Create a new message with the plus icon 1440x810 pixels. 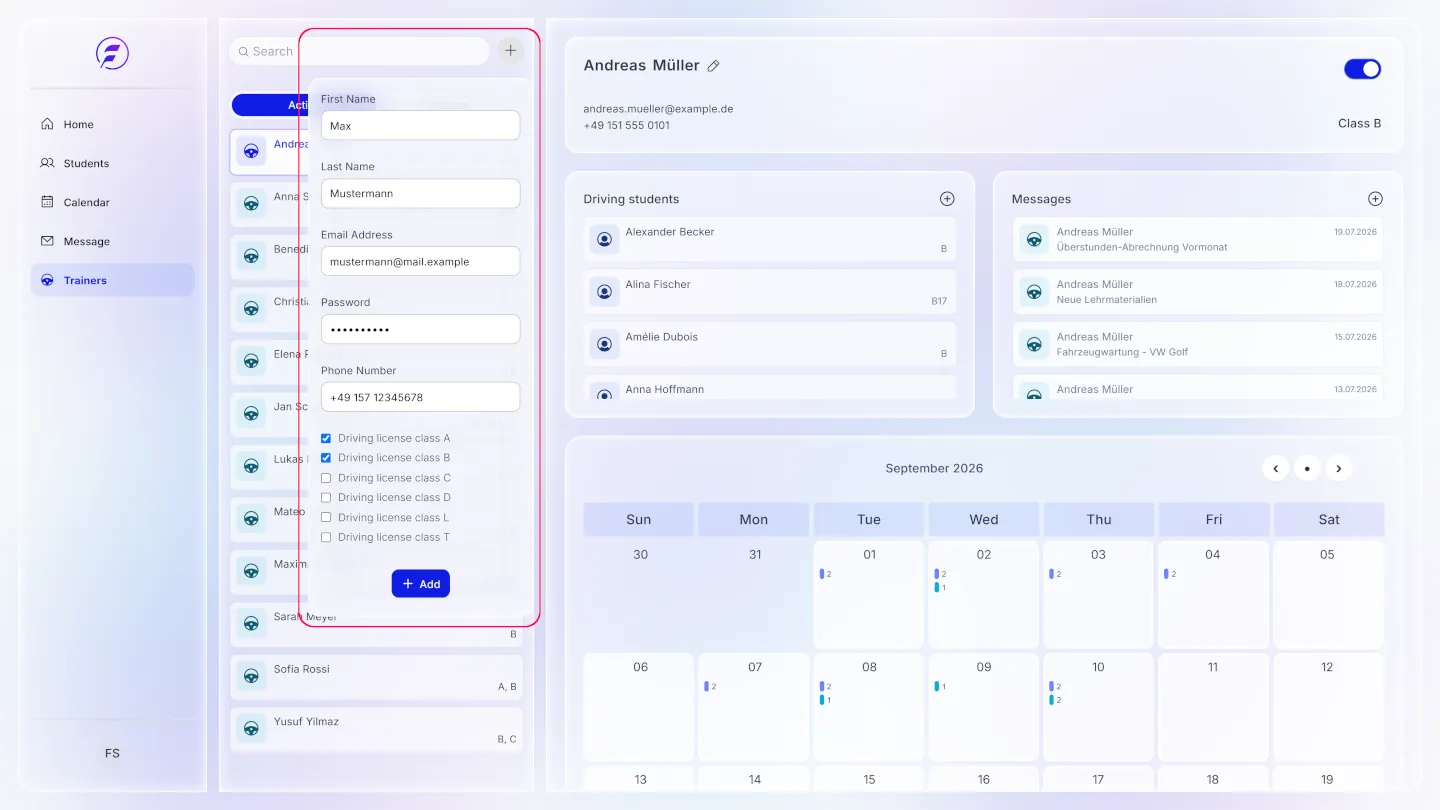pyautogui.click(x=1375, y=199)
